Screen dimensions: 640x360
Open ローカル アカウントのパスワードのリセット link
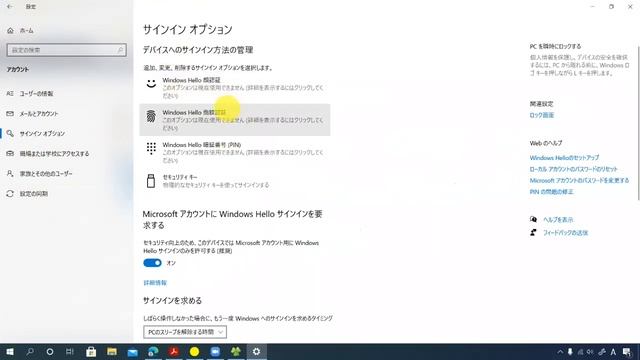click(573, 169)
